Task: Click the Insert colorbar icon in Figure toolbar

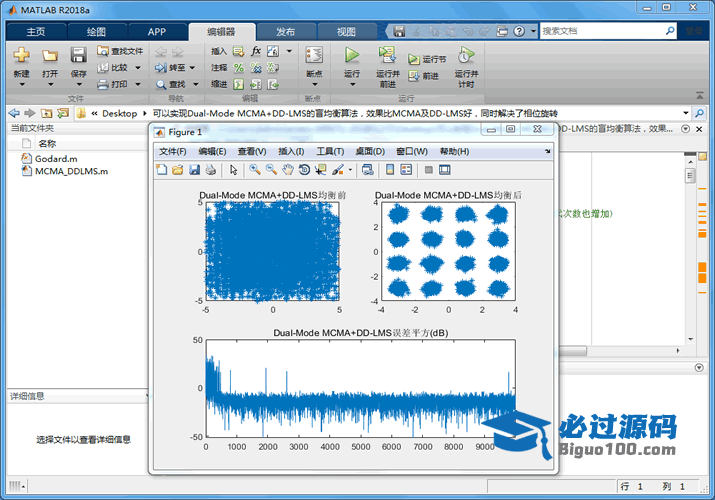Action: tap(391, 170)
